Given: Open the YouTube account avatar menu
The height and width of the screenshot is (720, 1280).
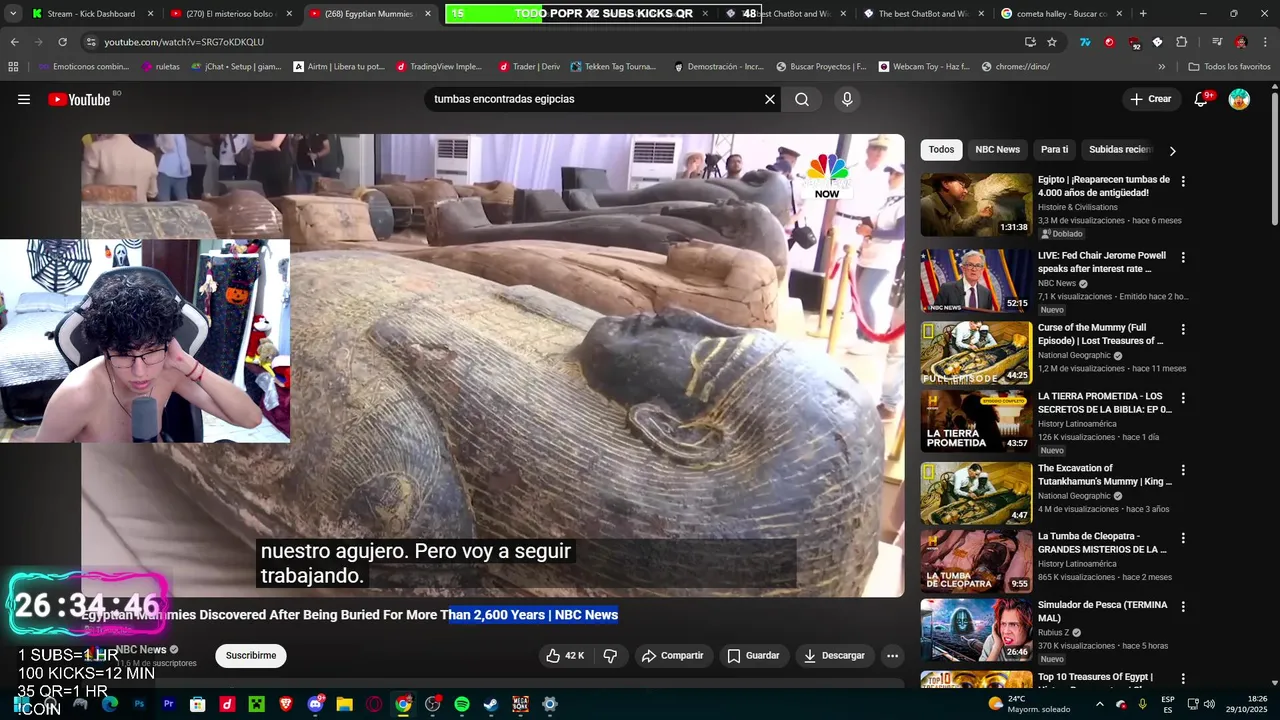Looking at the screenshot, I should point(1239,99).
